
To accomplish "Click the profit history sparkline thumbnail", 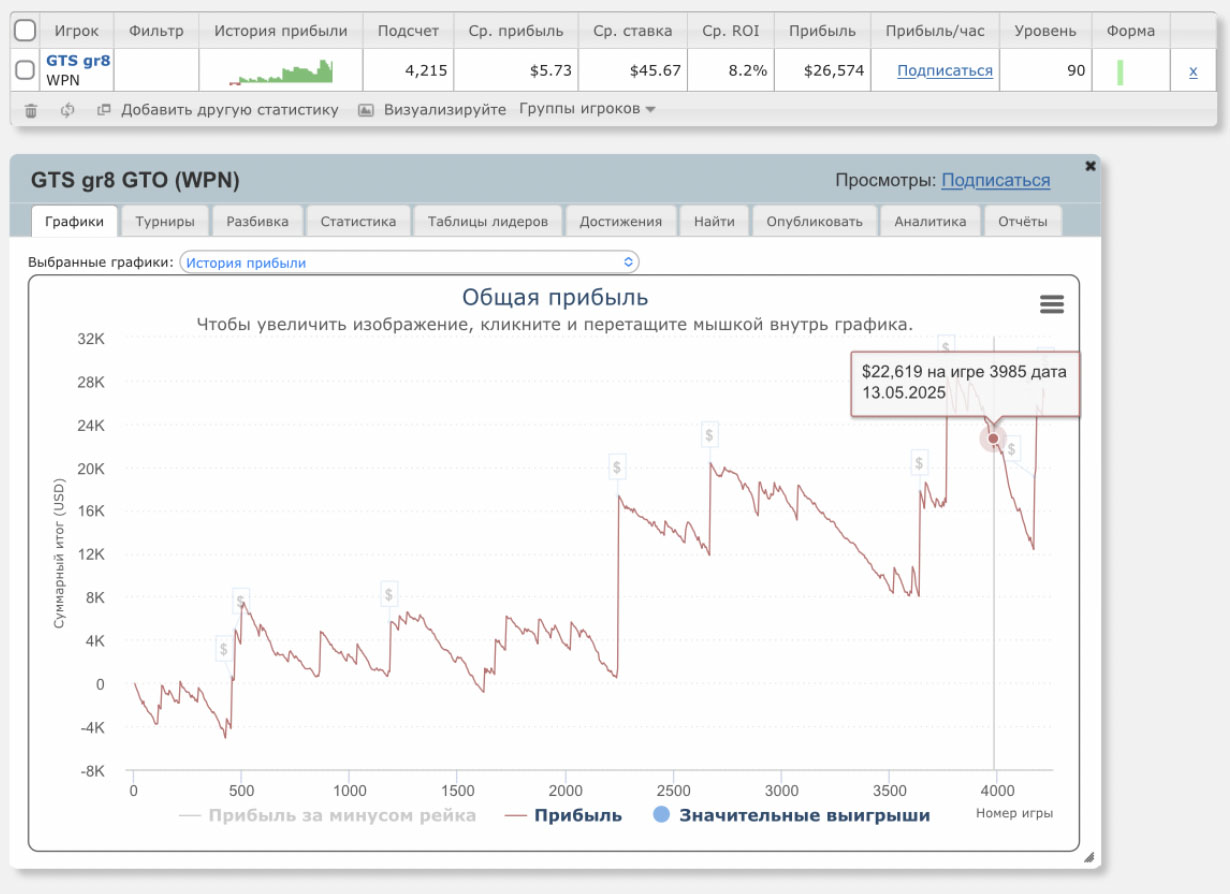I will point(281,72).
